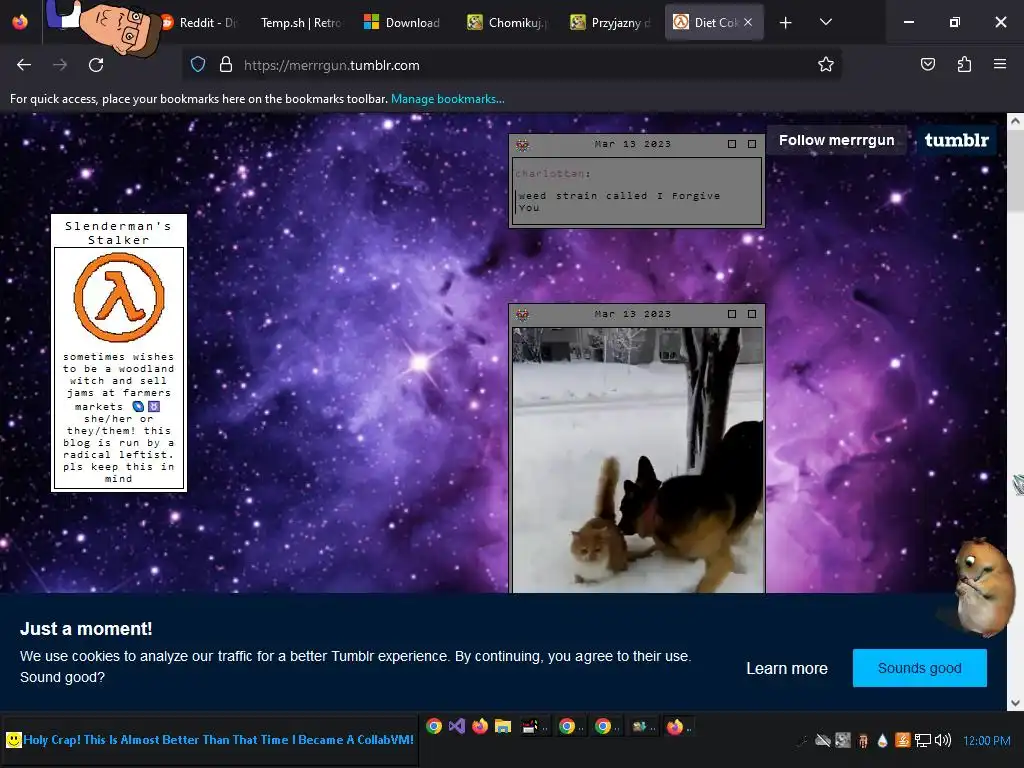Switch to the Microsoft Download tab
1024x768 pixels.
(x=403, y=22)
